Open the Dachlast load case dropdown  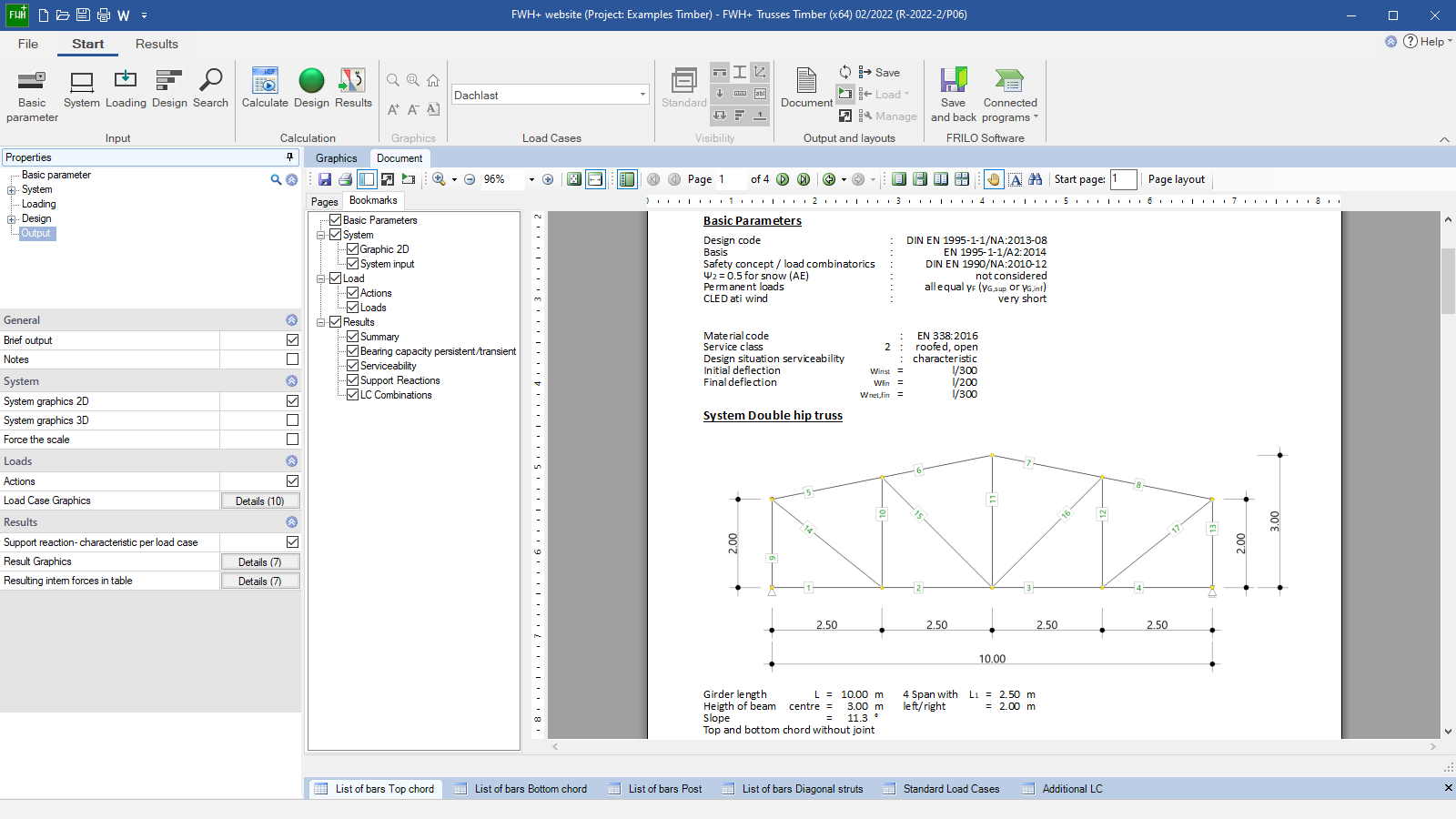tap(642, 95)
